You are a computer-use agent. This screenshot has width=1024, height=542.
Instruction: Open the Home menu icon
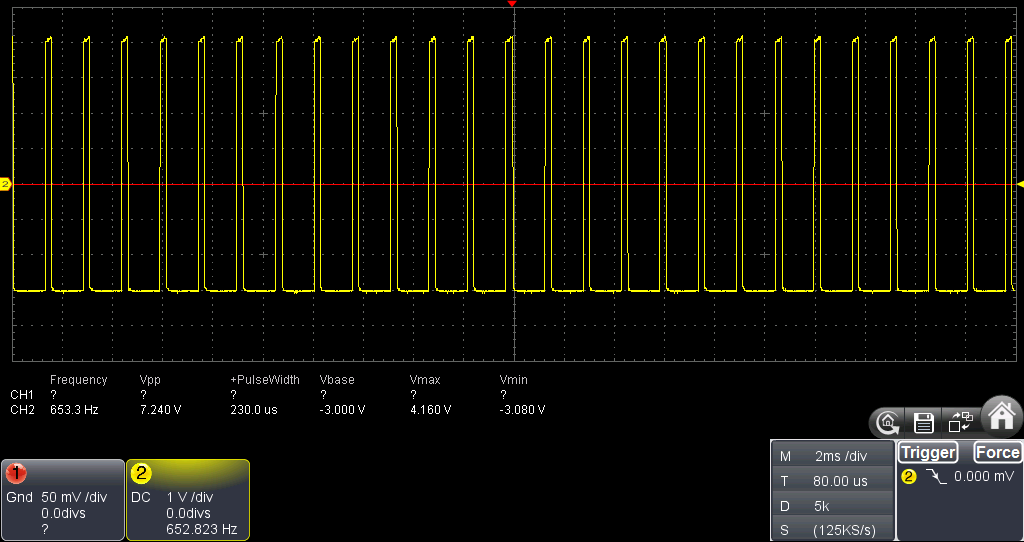(1001, 414)
